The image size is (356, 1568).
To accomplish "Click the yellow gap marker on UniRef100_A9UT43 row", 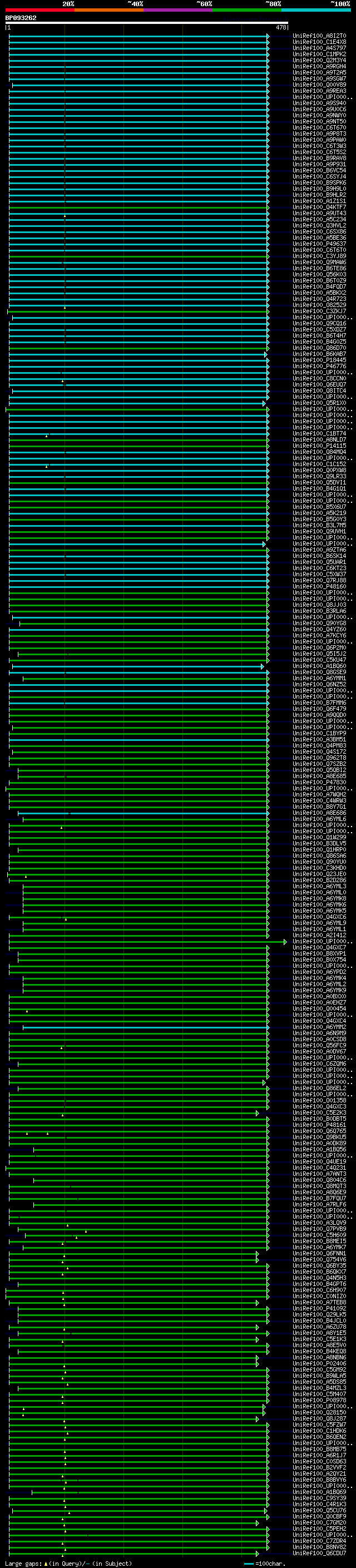I will click(x=65, y=215).
